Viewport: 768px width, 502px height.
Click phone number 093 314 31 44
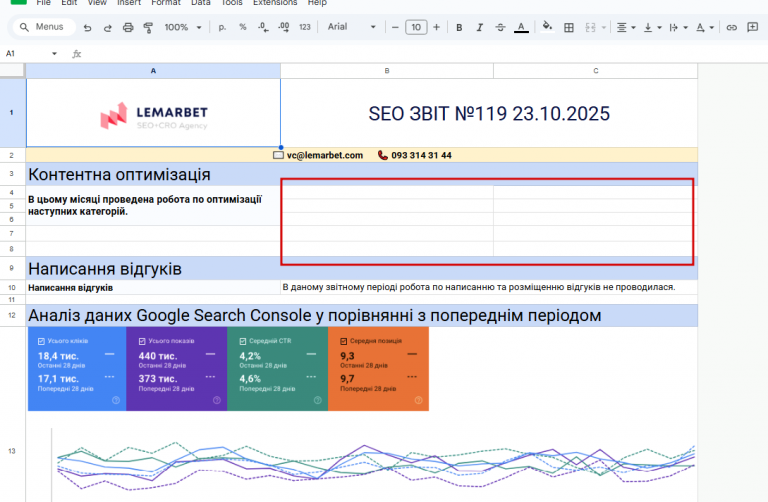coord(421,155)
